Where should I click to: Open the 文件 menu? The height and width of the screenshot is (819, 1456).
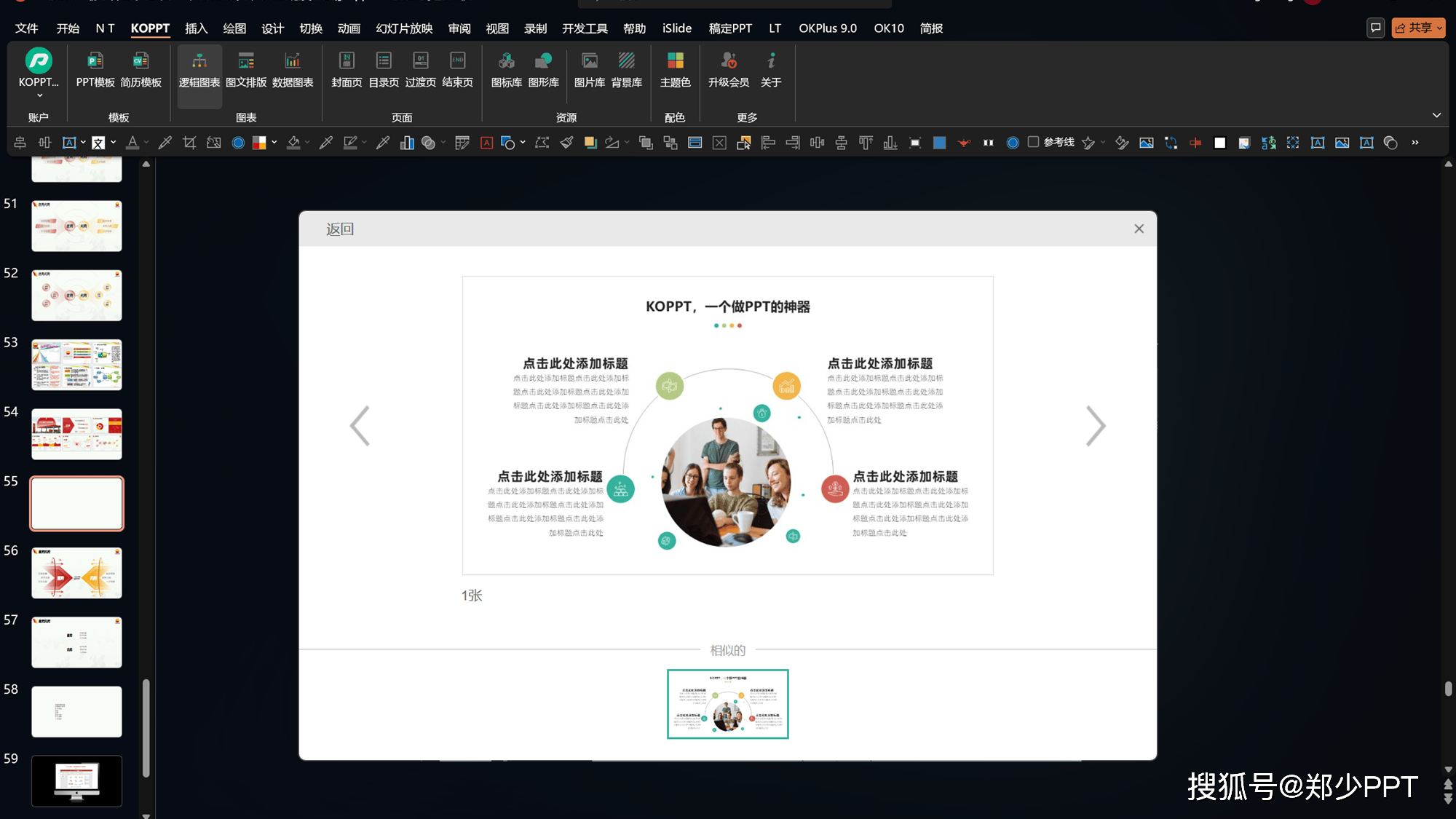pos(26,28)
